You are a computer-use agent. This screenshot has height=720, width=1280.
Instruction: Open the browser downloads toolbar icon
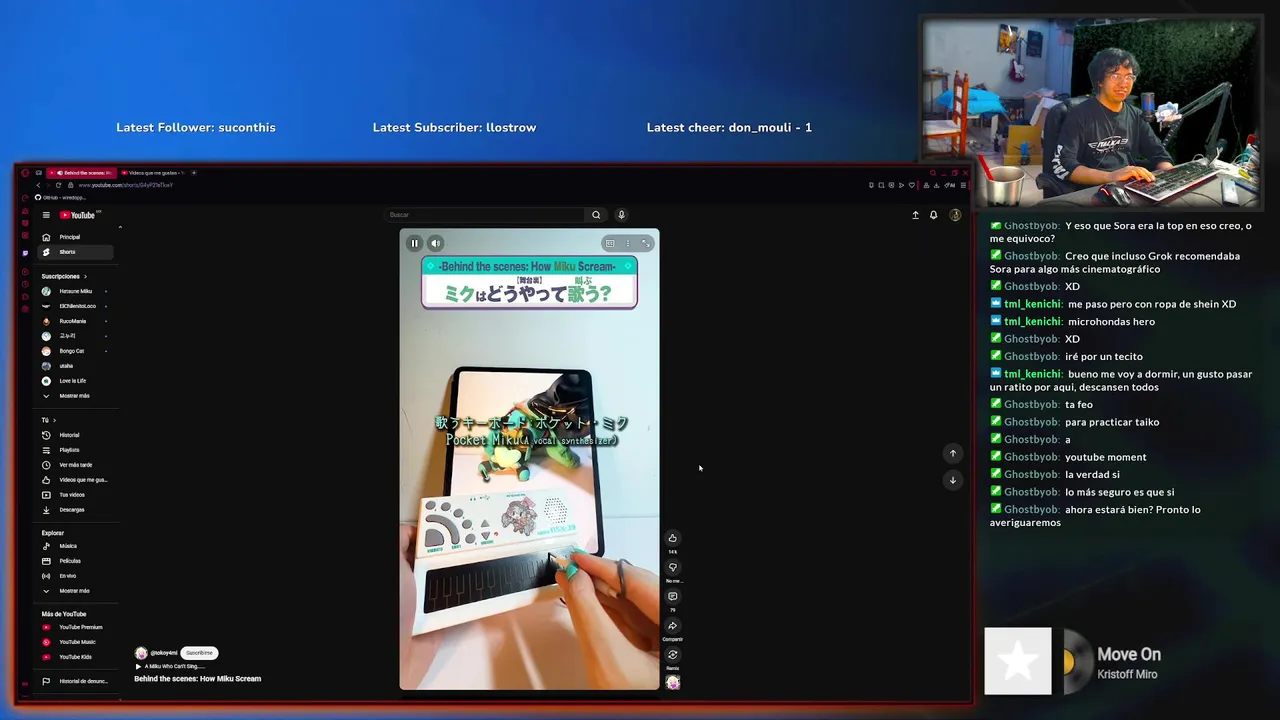click(x=935, y=185)
